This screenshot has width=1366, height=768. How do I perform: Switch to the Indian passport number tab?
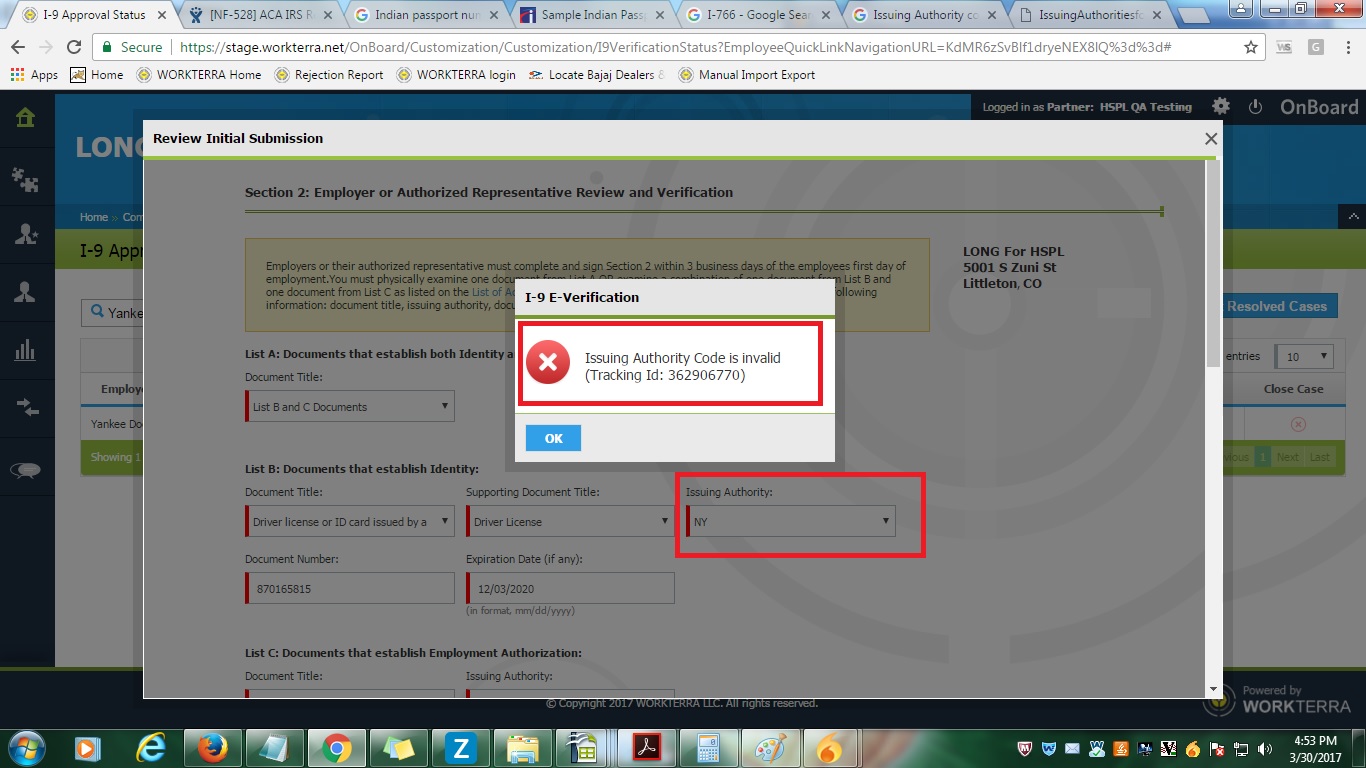click(x=428, y=15)
